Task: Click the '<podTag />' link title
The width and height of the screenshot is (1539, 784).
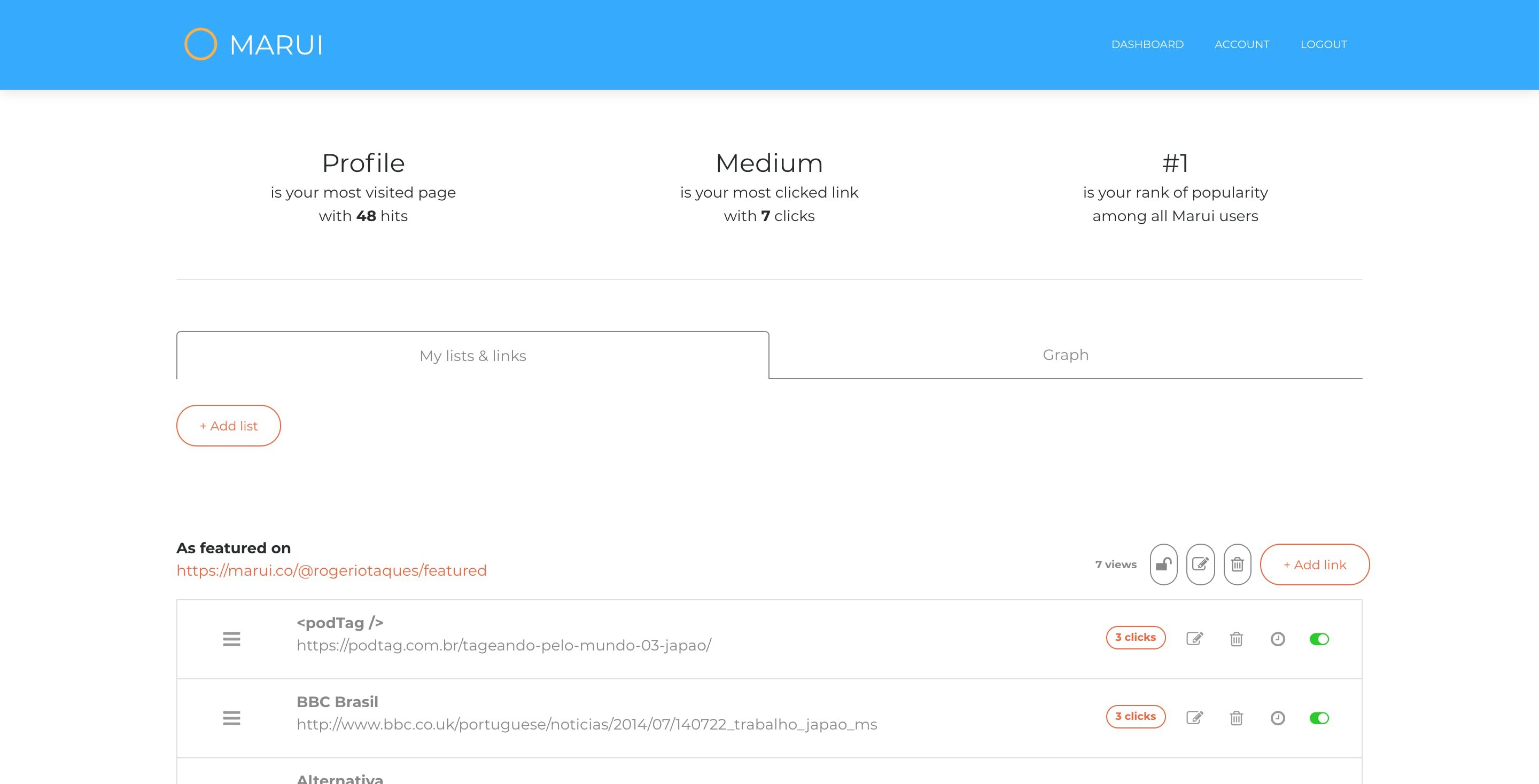Action: click(x=340, y=622)
